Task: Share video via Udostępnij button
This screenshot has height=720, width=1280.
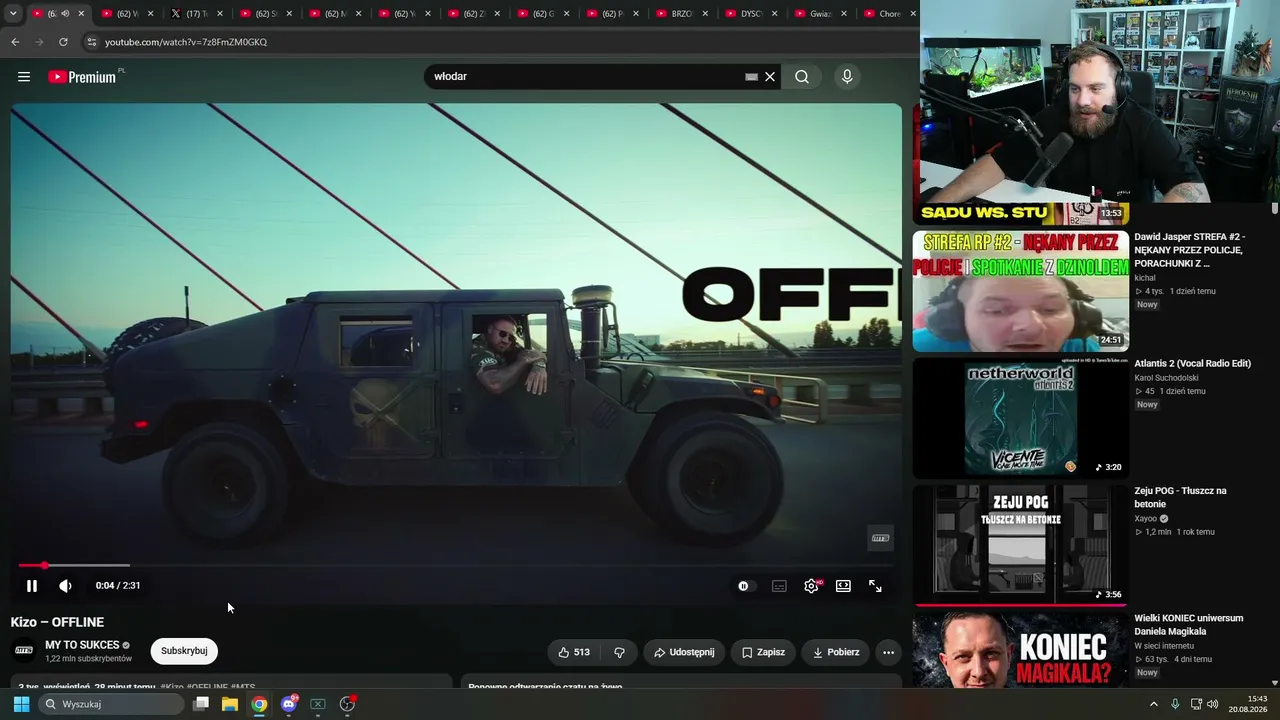Action: tap(684, 652)
